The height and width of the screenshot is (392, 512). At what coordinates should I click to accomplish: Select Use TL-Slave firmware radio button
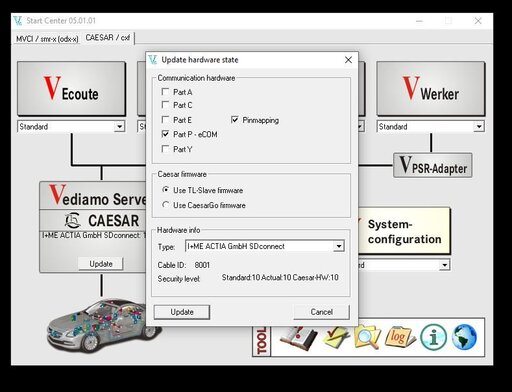point(165,190)
